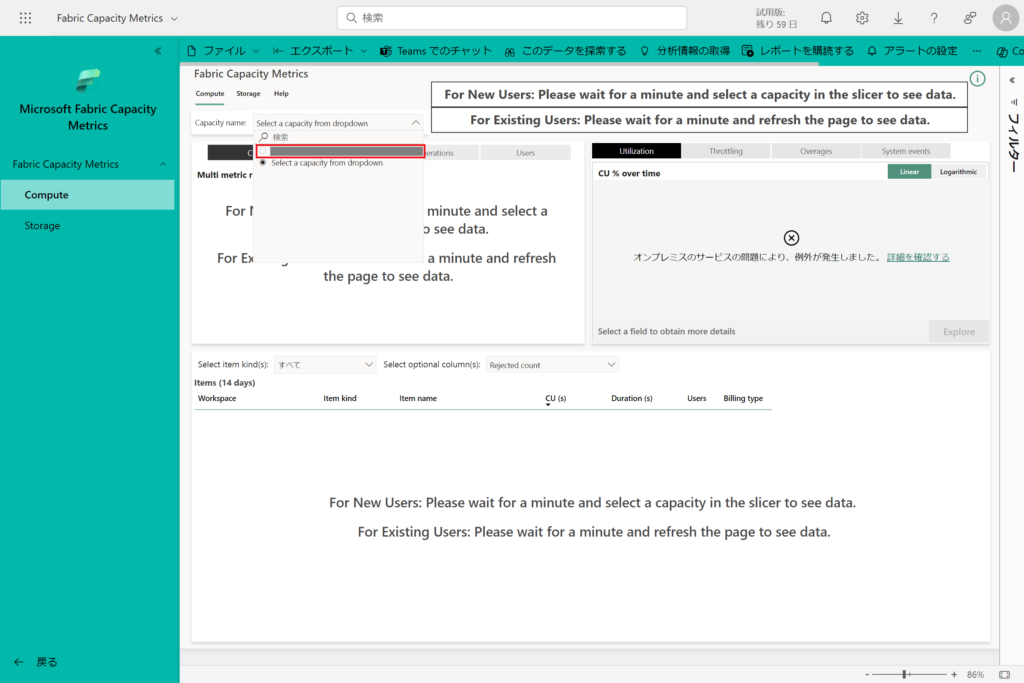Open the app launcher waffle icon
The height and width of the screenshot is (683, 1024).
coord(25,18)
